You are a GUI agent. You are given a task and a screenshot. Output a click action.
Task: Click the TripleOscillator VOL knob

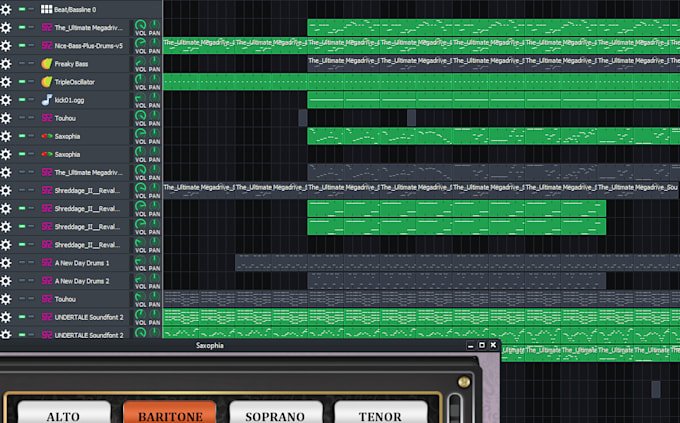click(x=141, y=79)
